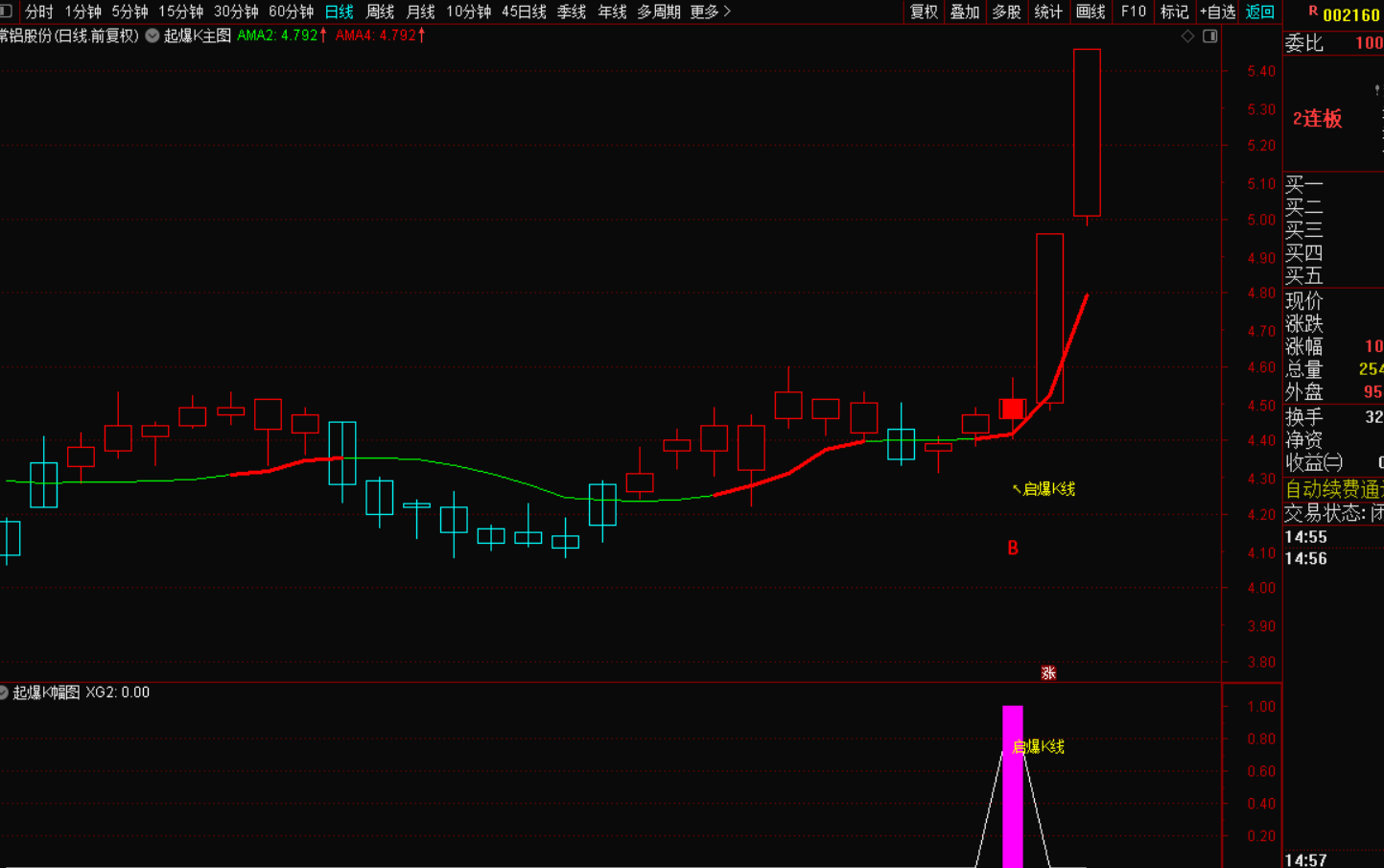The width and height of the screenshot is (1384, 868).
Task: Click the red B buy signal marker
Action: click(1013, 548)
